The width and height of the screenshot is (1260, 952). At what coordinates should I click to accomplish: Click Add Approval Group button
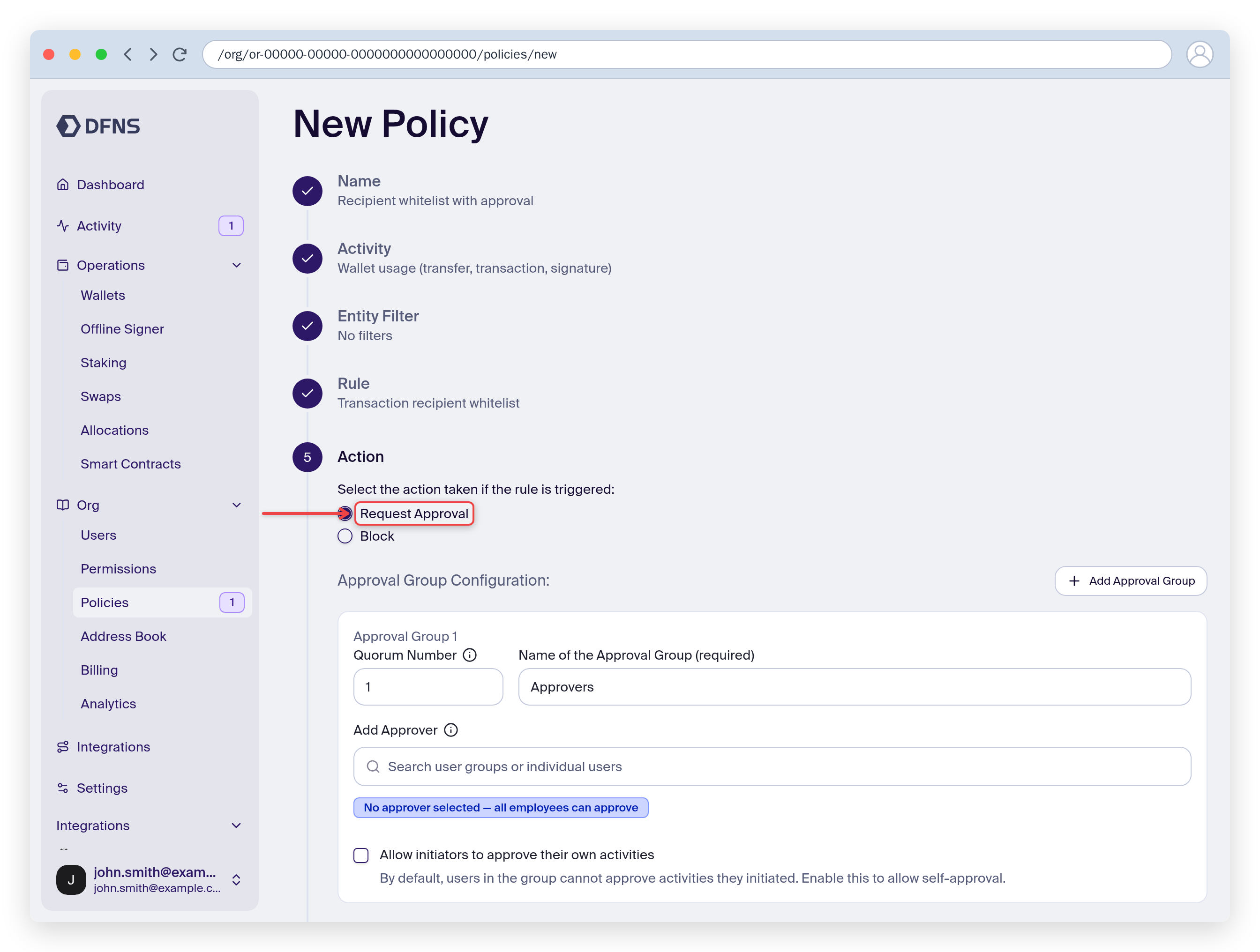(x=1131, y=581)
